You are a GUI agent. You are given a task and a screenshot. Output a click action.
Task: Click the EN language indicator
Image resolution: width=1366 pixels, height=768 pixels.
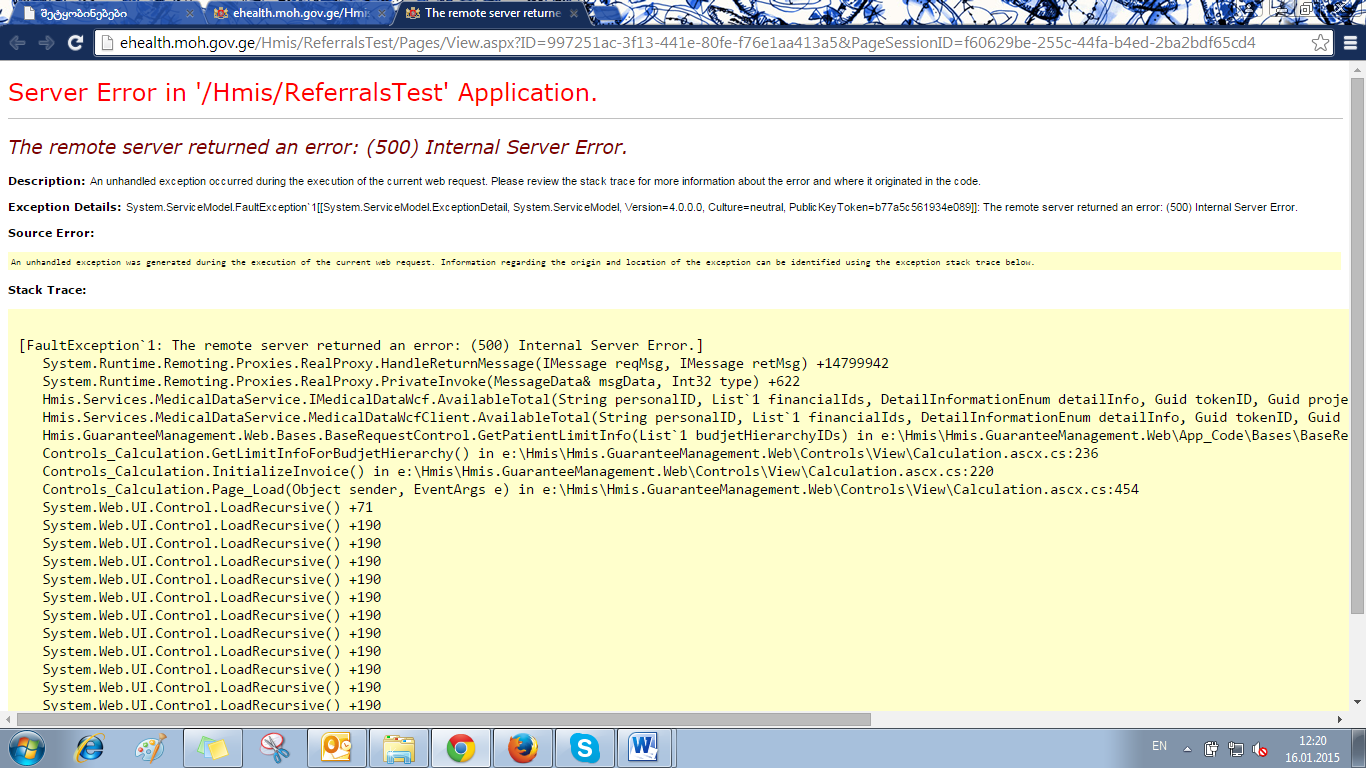(1159, 746)
